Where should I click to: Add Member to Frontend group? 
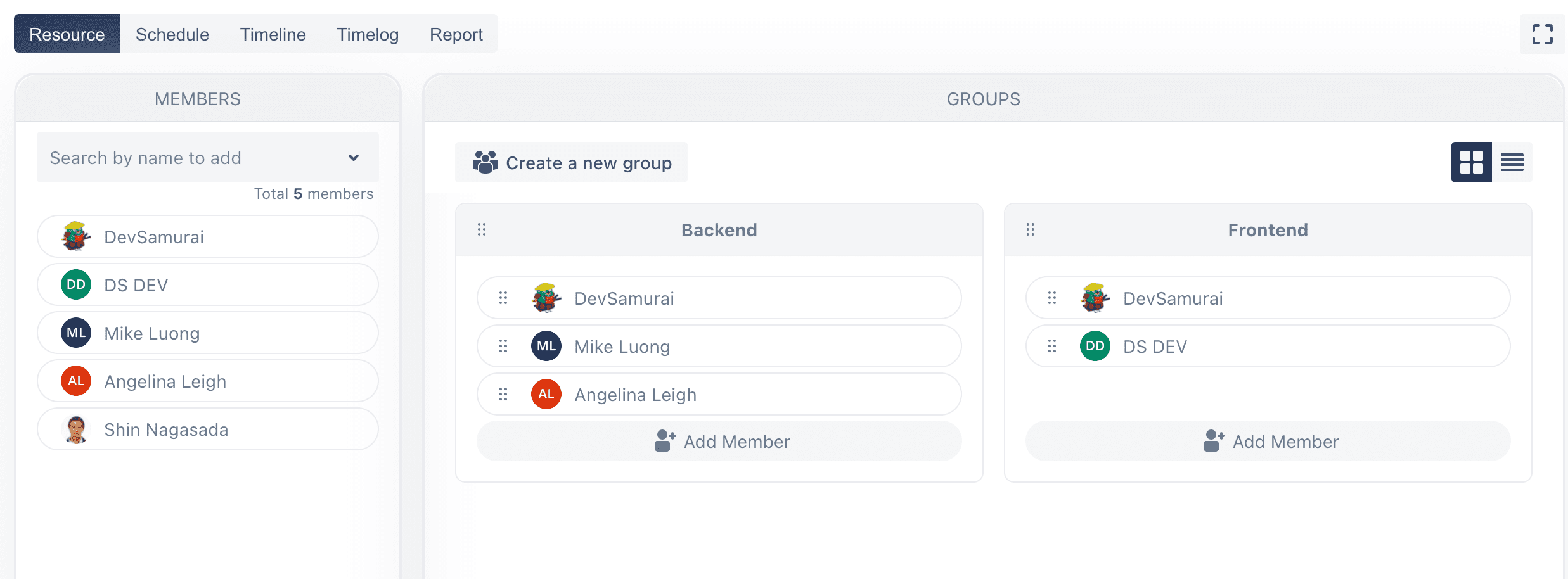1268,441
